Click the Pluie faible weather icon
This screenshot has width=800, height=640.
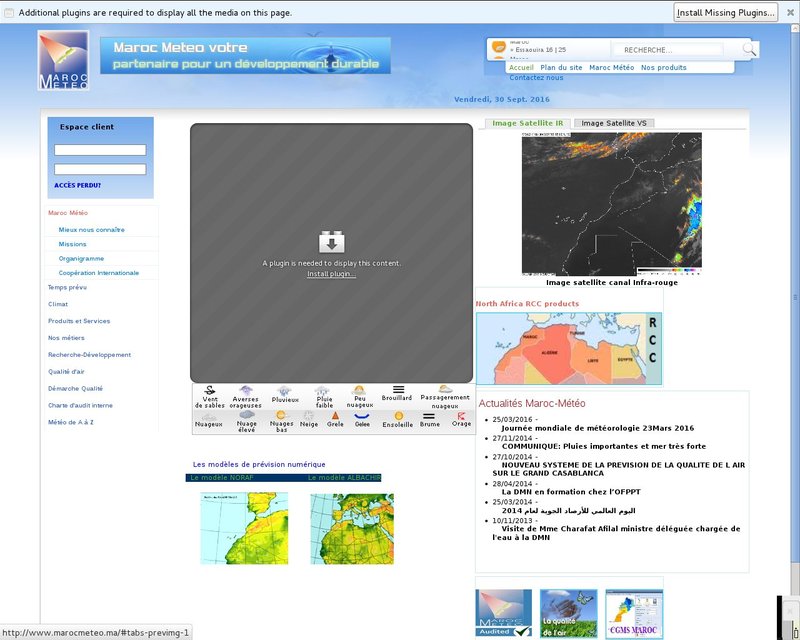[322, 391]
